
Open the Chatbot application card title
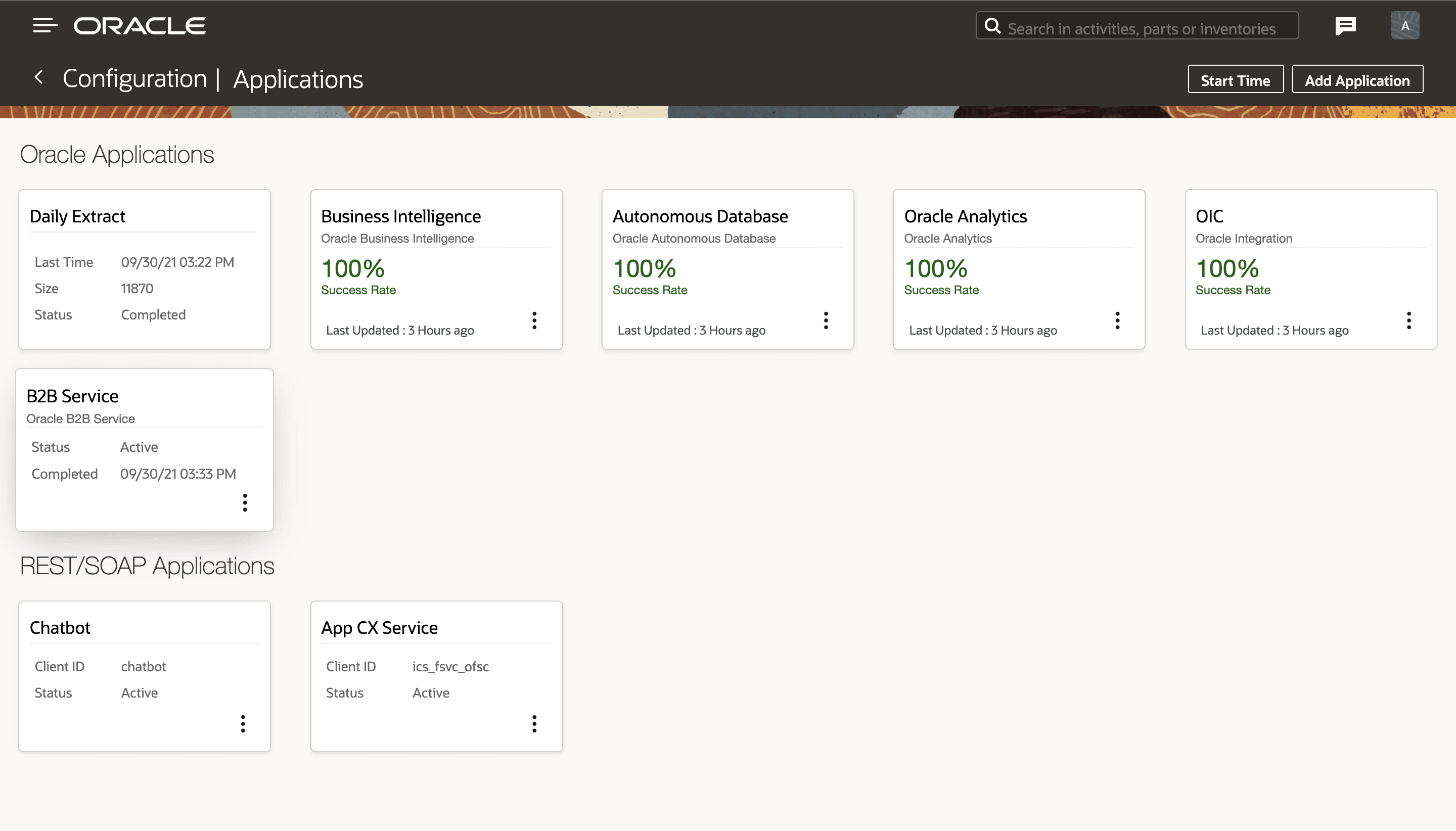(60, 627)
